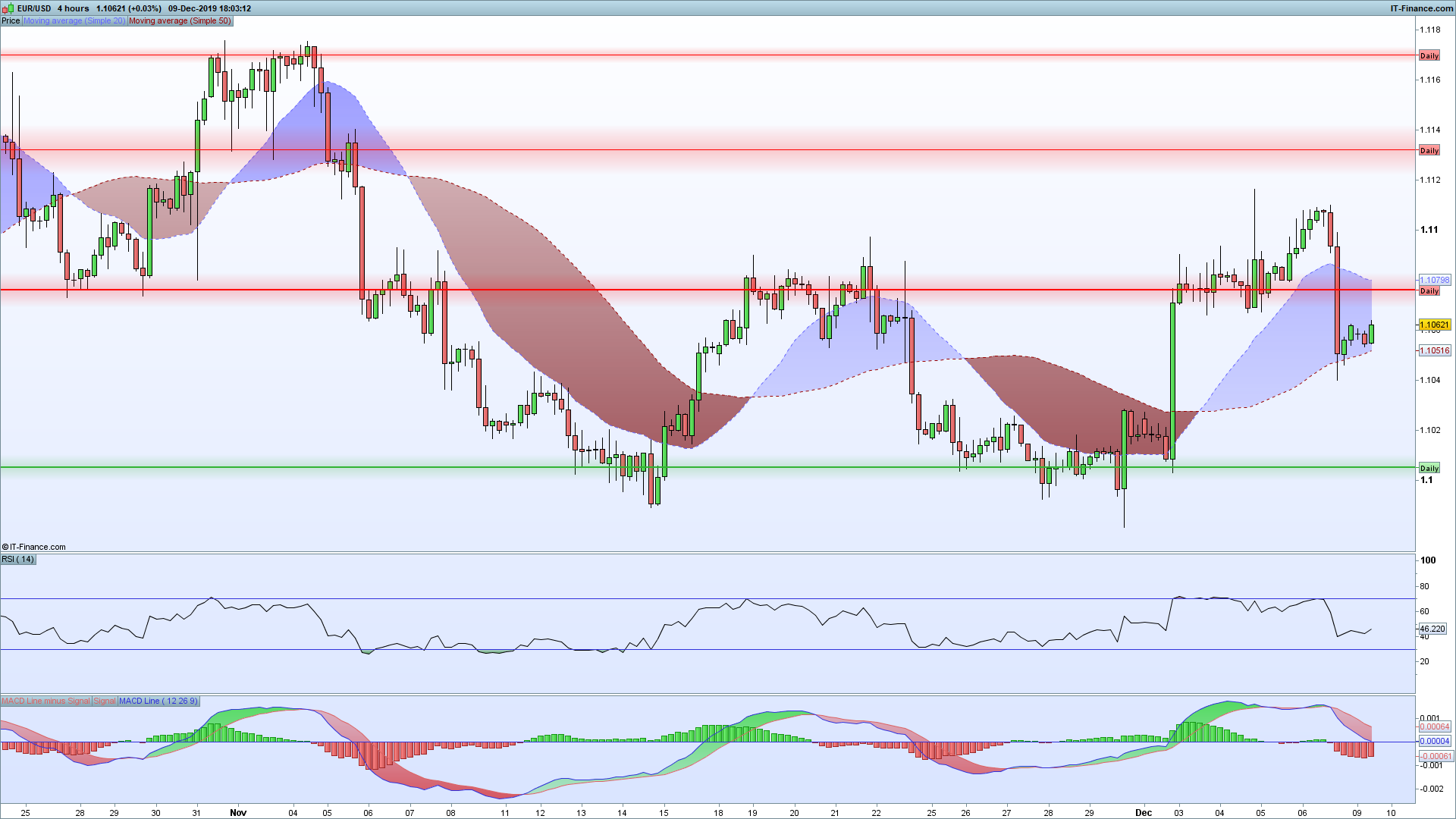Click the IT-Finance.com link at top right
Viewport: 1456px width, 819px height.
[x=1421, y=8]
